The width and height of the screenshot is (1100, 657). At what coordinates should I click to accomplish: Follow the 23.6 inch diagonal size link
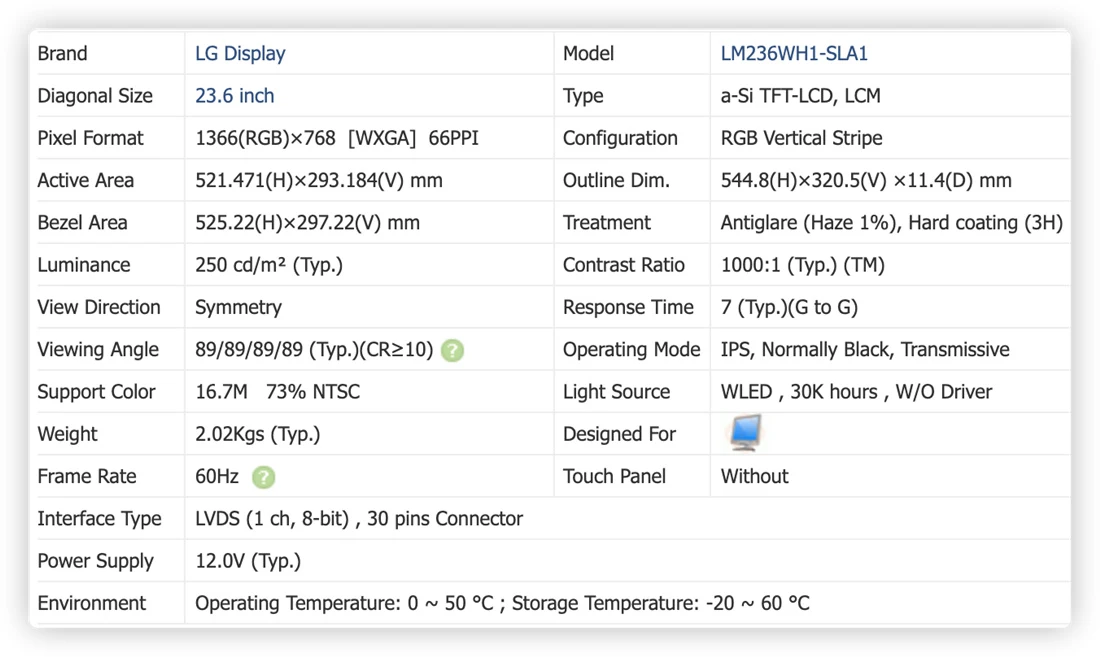[234, 96]
